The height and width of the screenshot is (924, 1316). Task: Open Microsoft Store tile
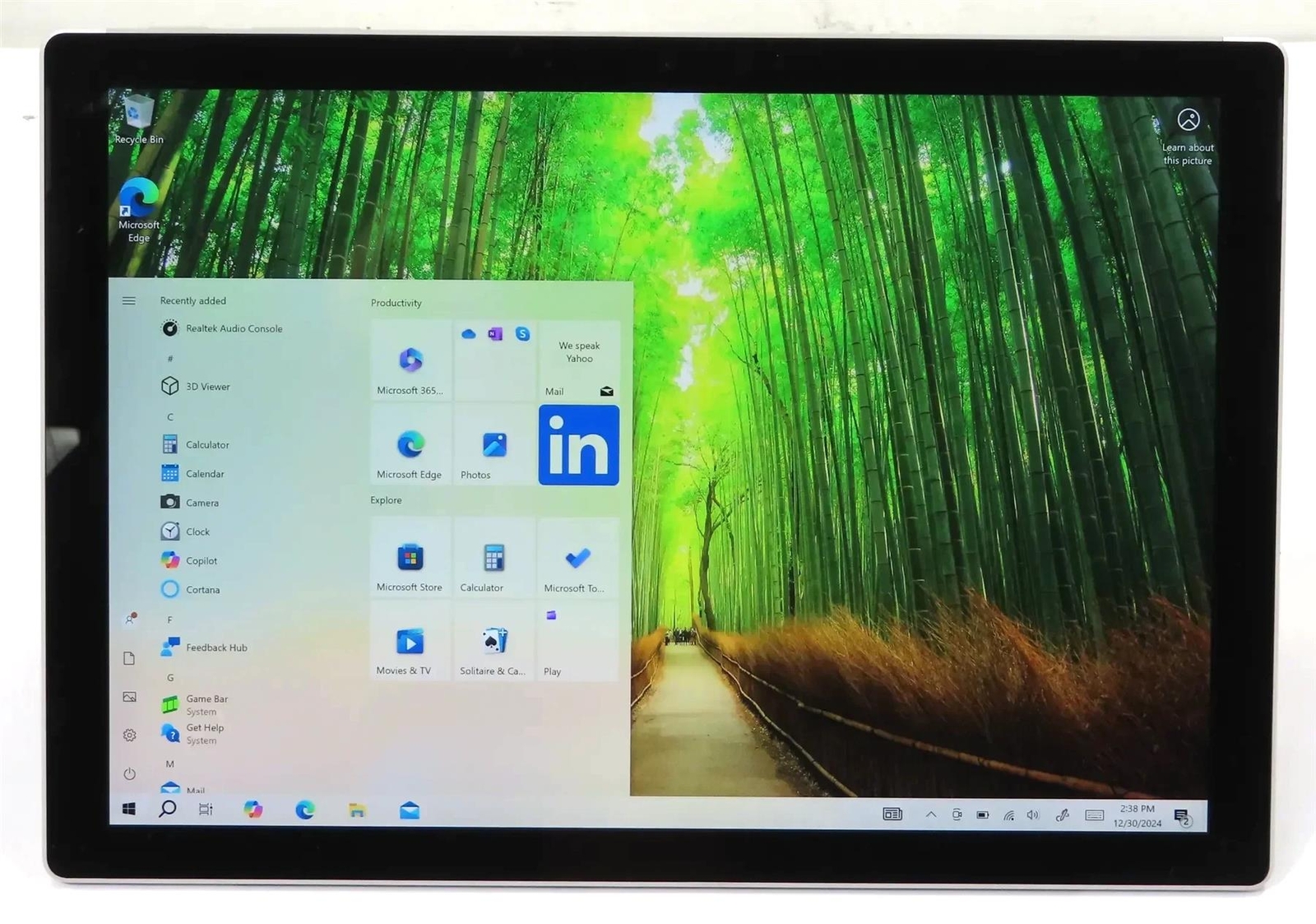(410, 558)
